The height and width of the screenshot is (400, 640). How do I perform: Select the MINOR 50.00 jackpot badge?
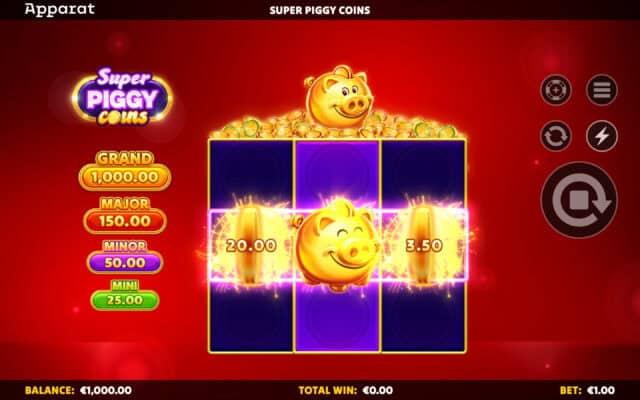[125, 257]
